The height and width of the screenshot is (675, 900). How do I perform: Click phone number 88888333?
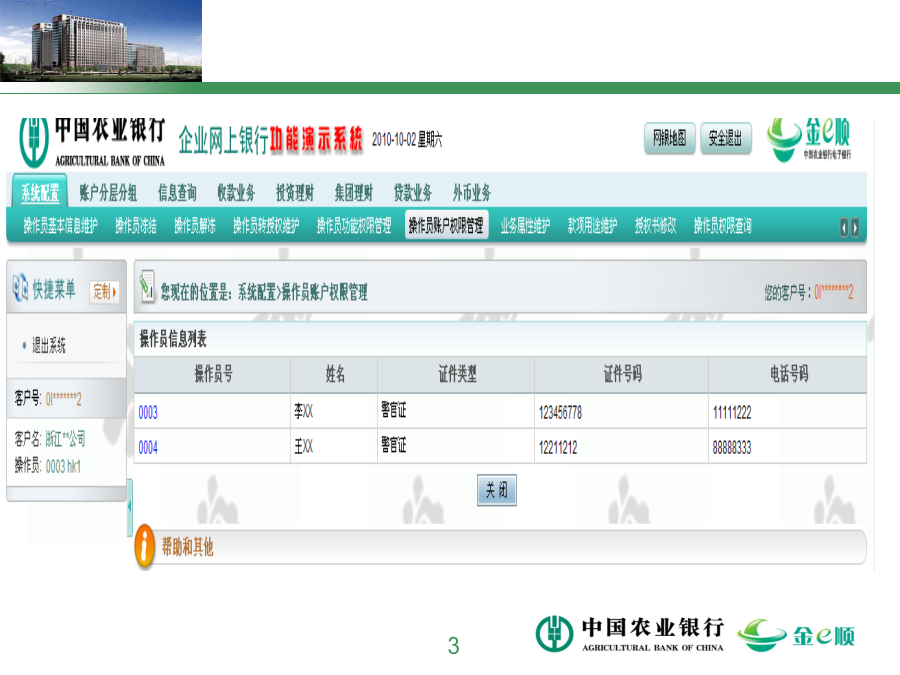(732, 447)
